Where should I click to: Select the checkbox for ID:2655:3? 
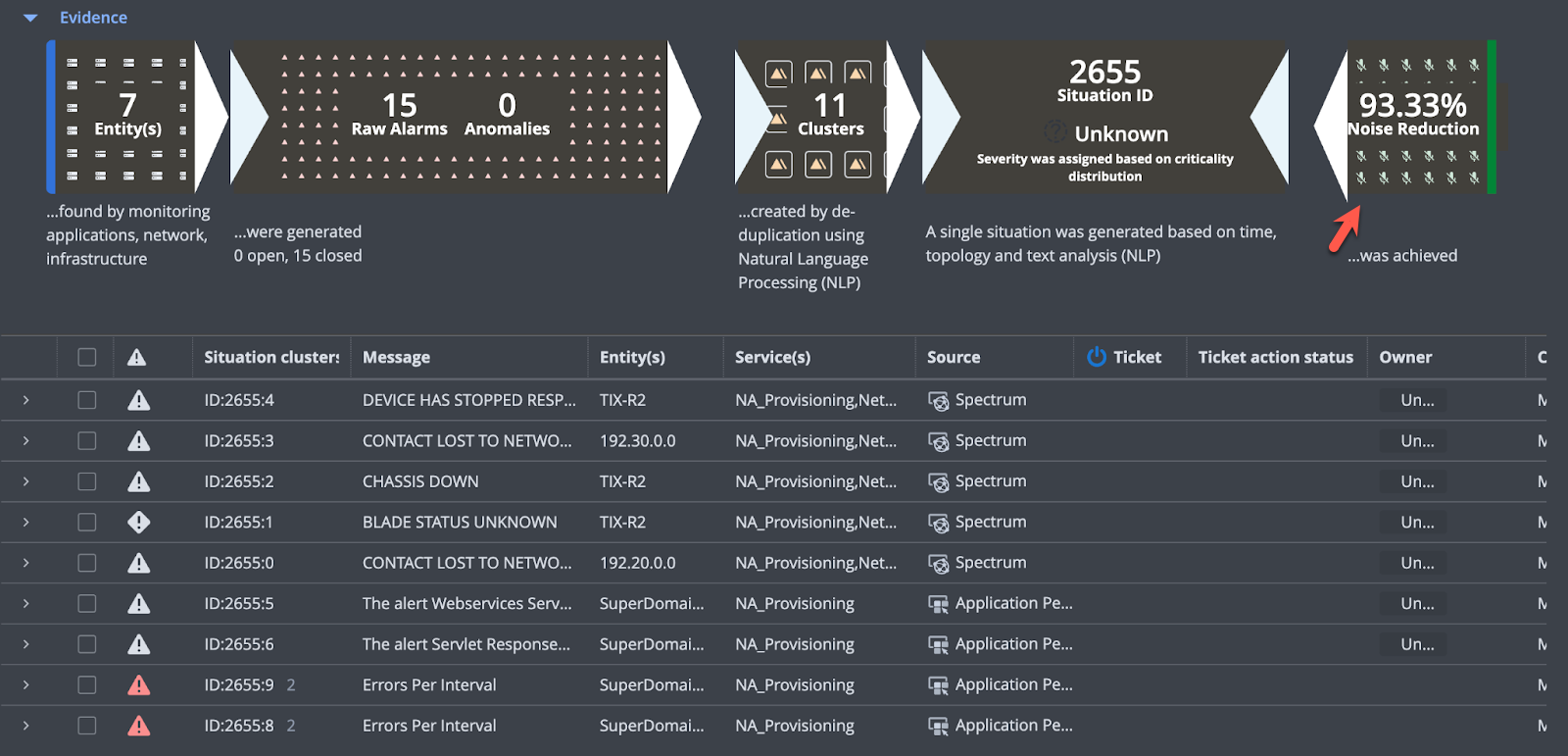point(87,441)
